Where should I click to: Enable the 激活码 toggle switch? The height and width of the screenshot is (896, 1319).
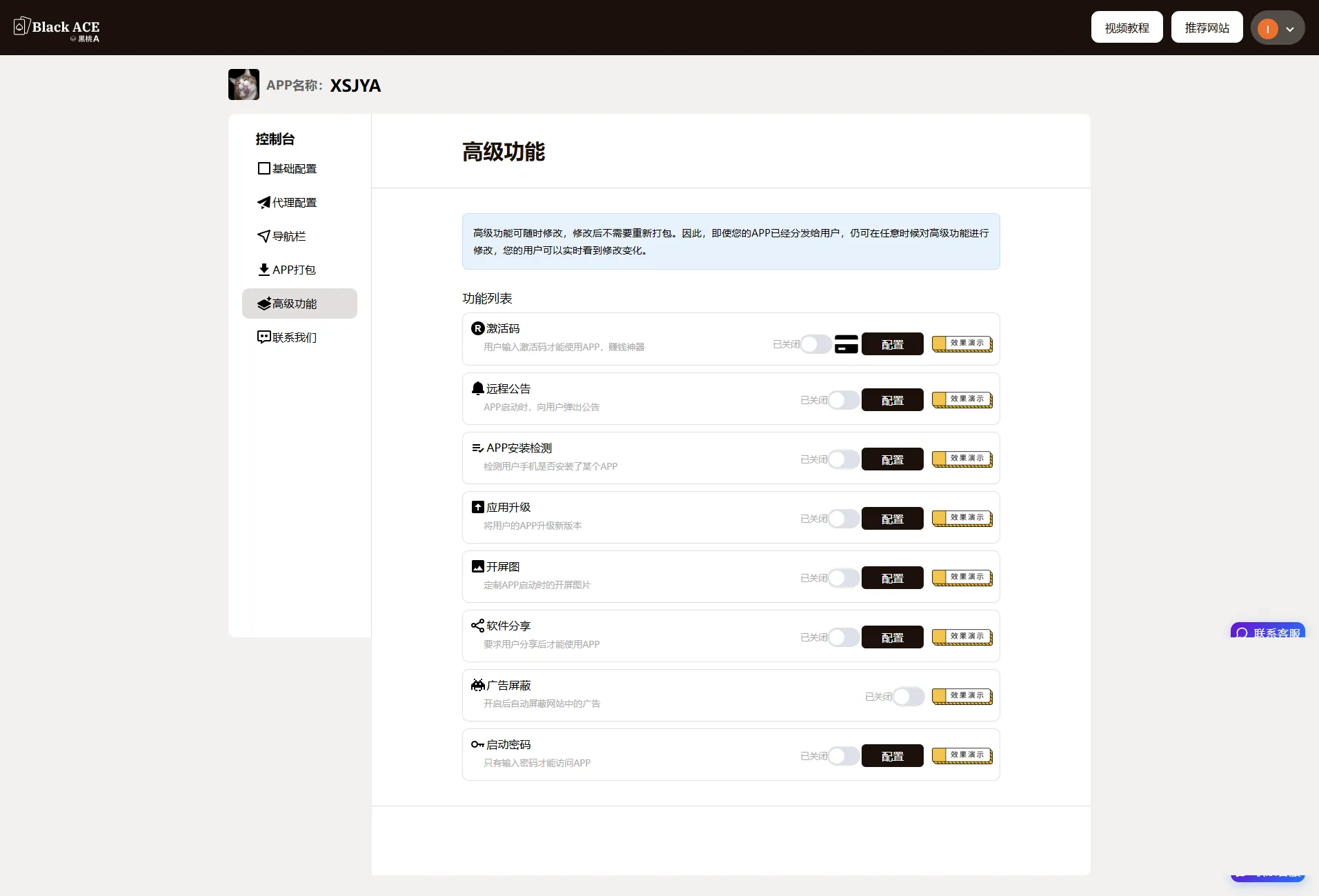tap(816, 344)
